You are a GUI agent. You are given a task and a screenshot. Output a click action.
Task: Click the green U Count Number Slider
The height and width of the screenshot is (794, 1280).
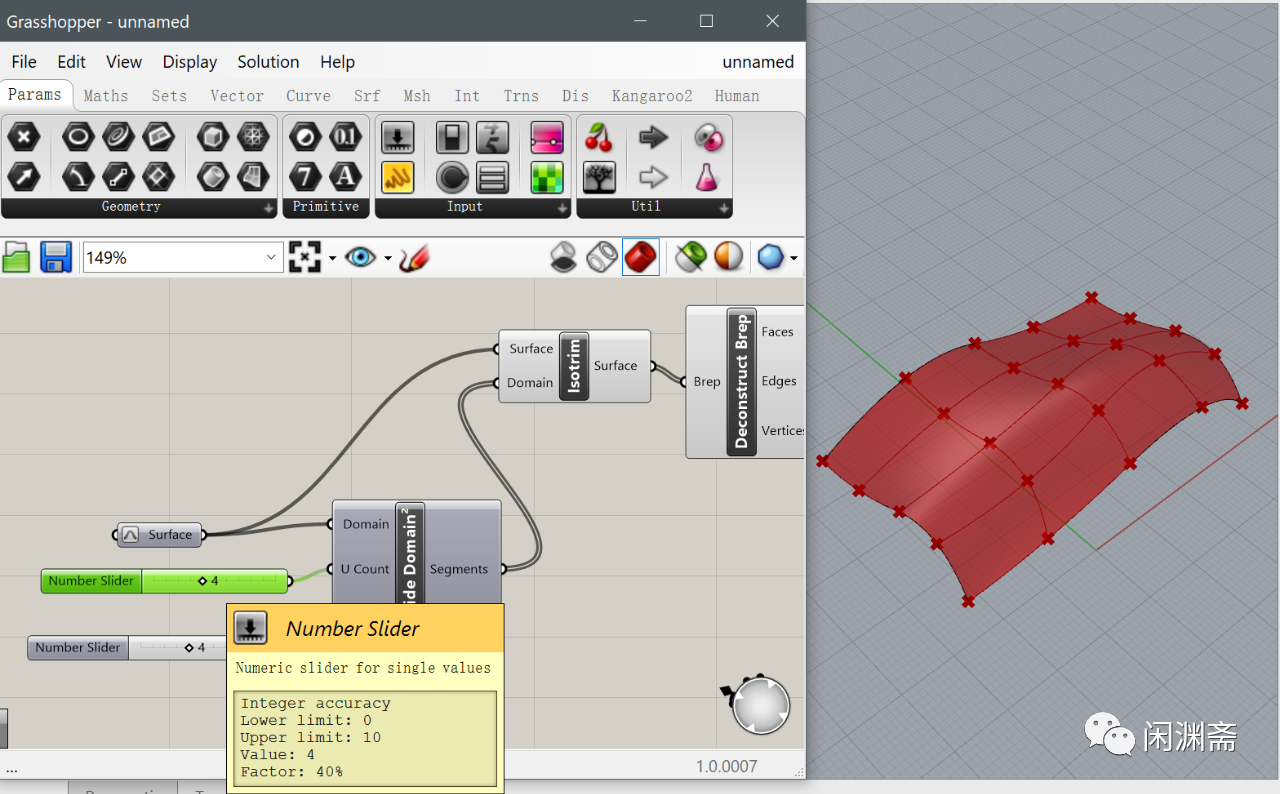[x=165, y=581]
